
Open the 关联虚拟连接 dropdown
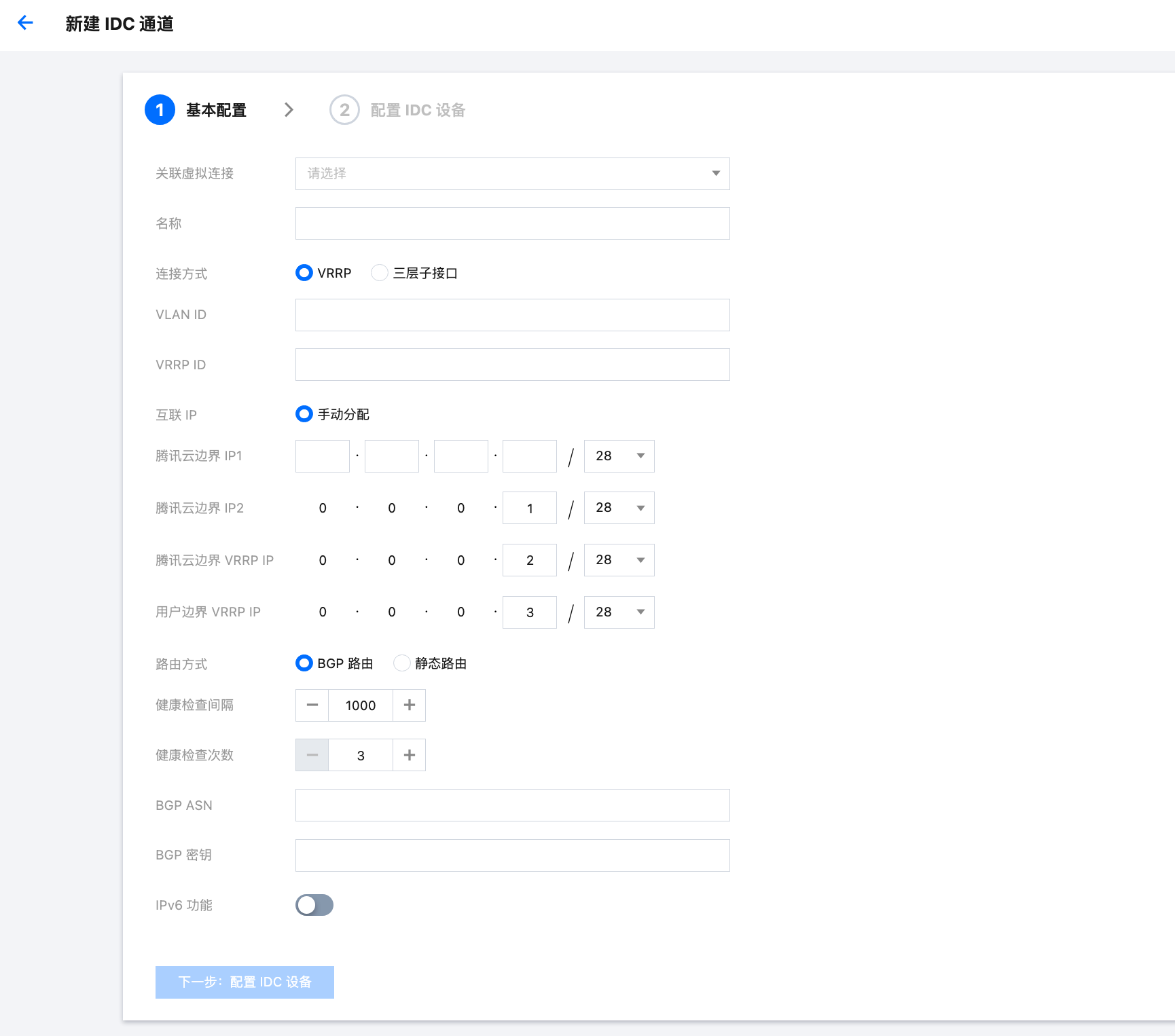tap(512, 174)
